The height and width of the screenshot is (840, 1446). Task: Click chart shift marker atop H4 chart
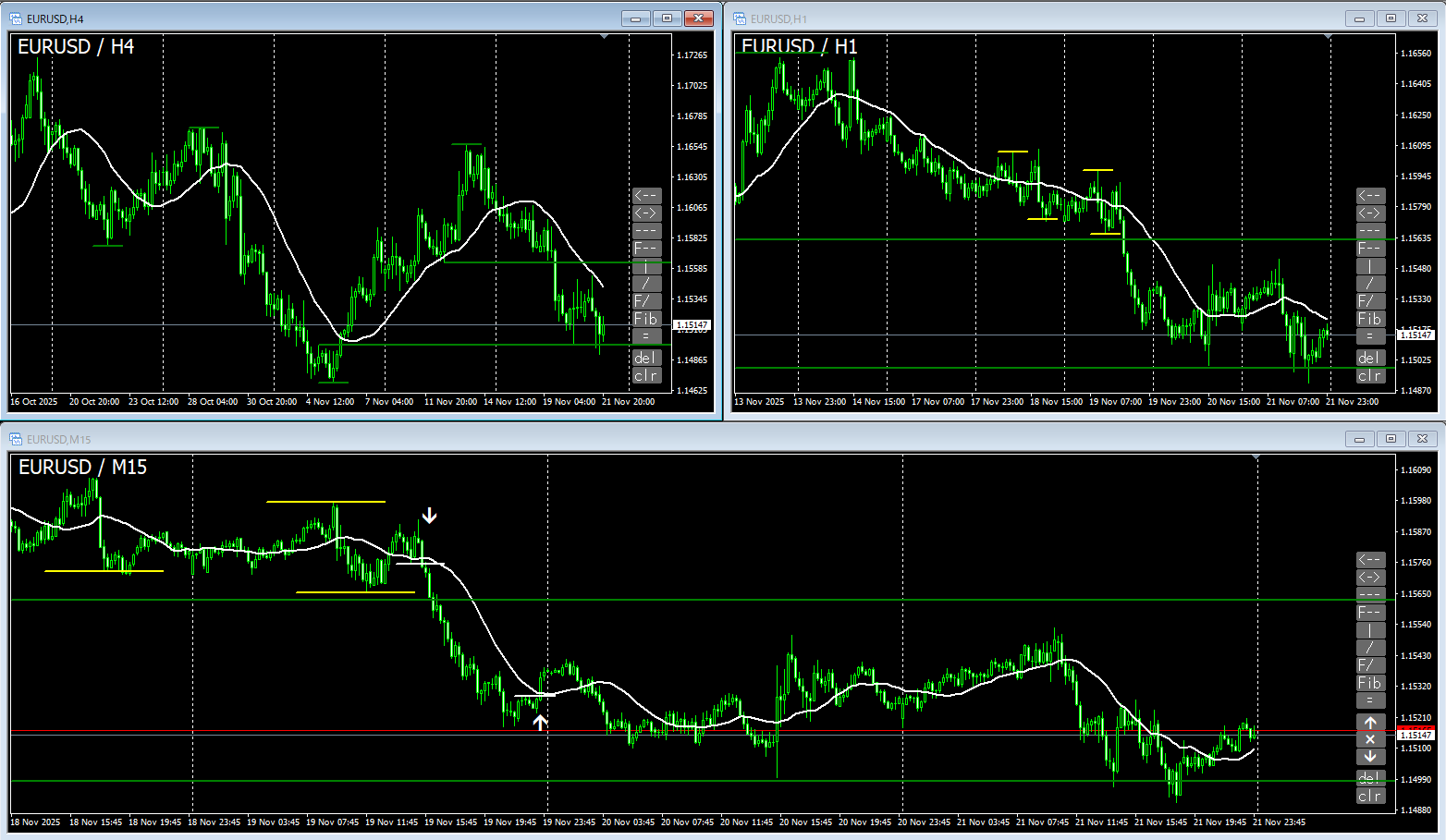click(604, 37)
